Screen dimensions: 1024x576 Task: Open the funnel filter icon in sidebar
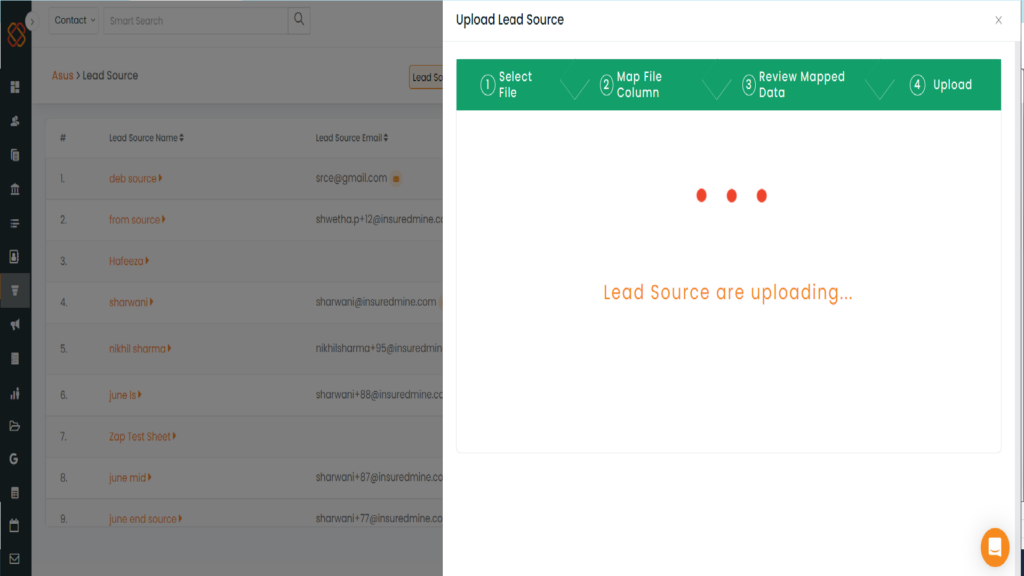[15, 291]
